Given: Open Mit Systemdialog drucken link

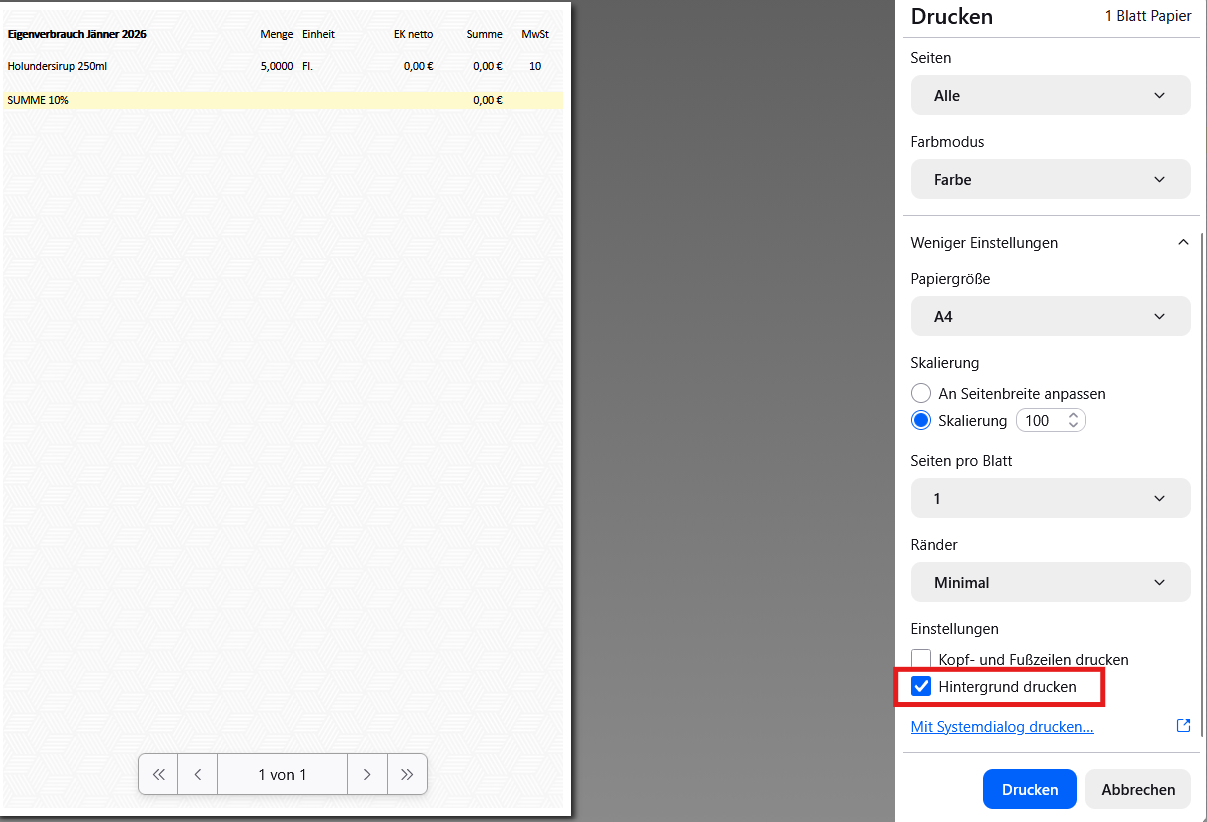Looking at the screenshot, I should (1001, 727).
